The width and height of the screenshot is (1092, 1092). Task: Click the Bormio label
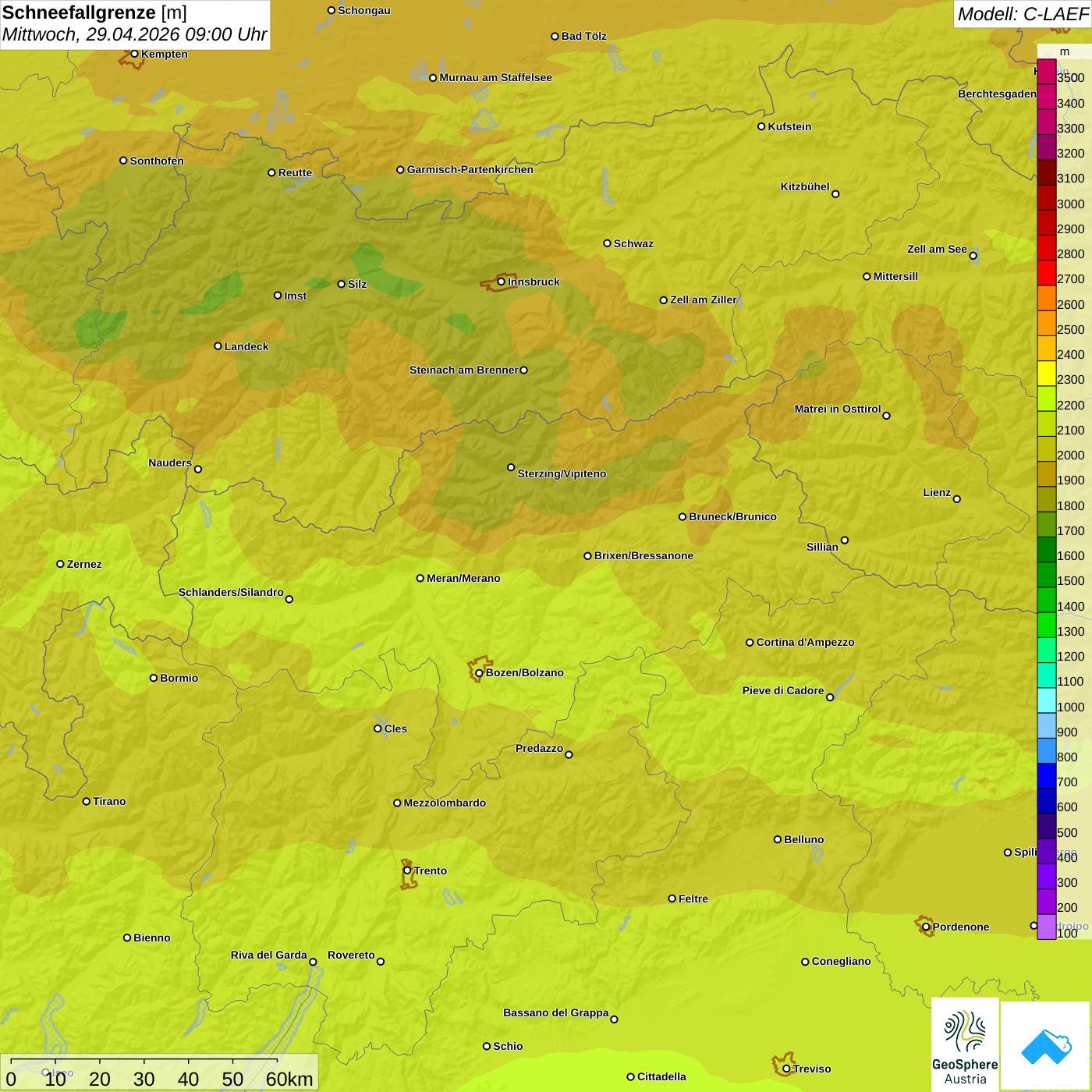pyautogui.click(x=179, y=678)
